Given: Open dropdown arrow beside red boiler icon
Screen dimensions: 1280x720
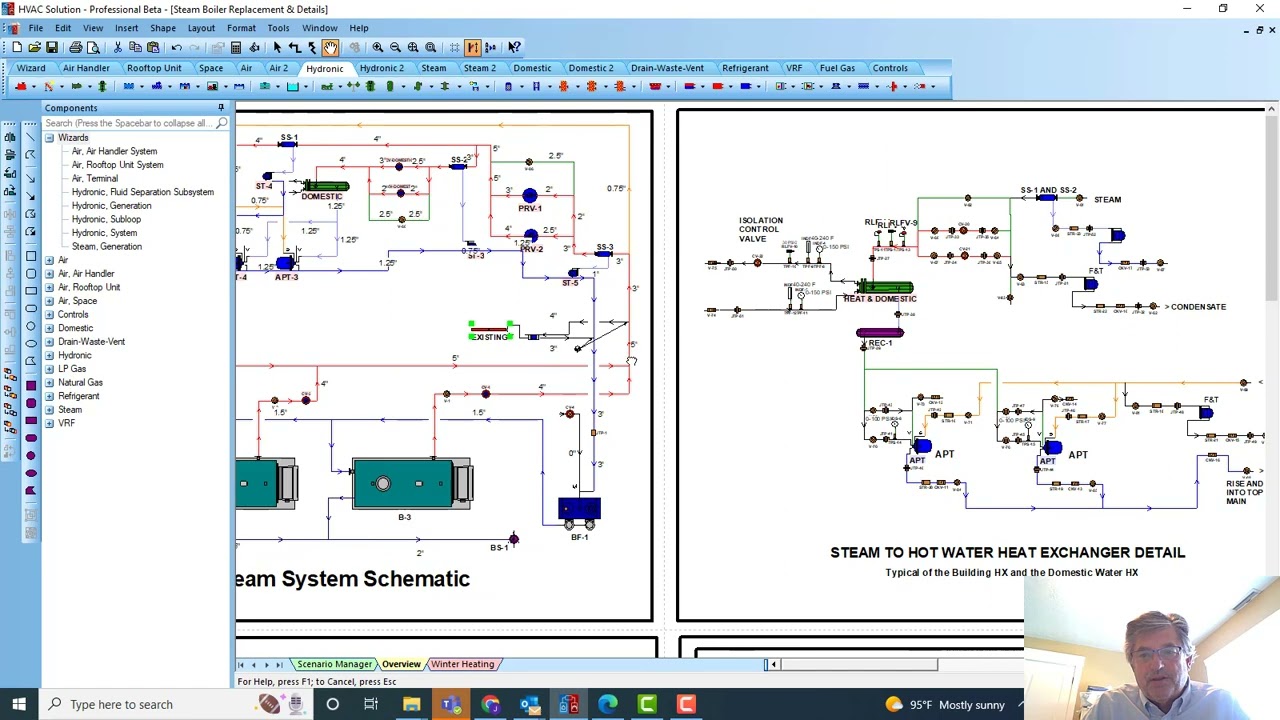Looking at the screenshot, I should pyautogui.click(x=32, y=86).
